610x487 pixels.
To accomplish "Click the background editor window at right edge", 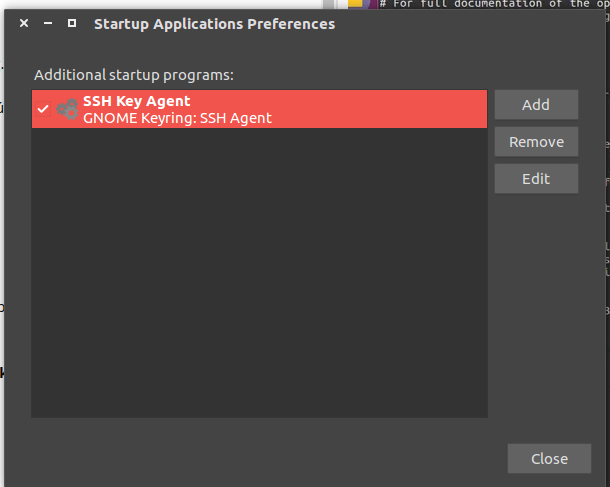I will click(x=607, y=250).
